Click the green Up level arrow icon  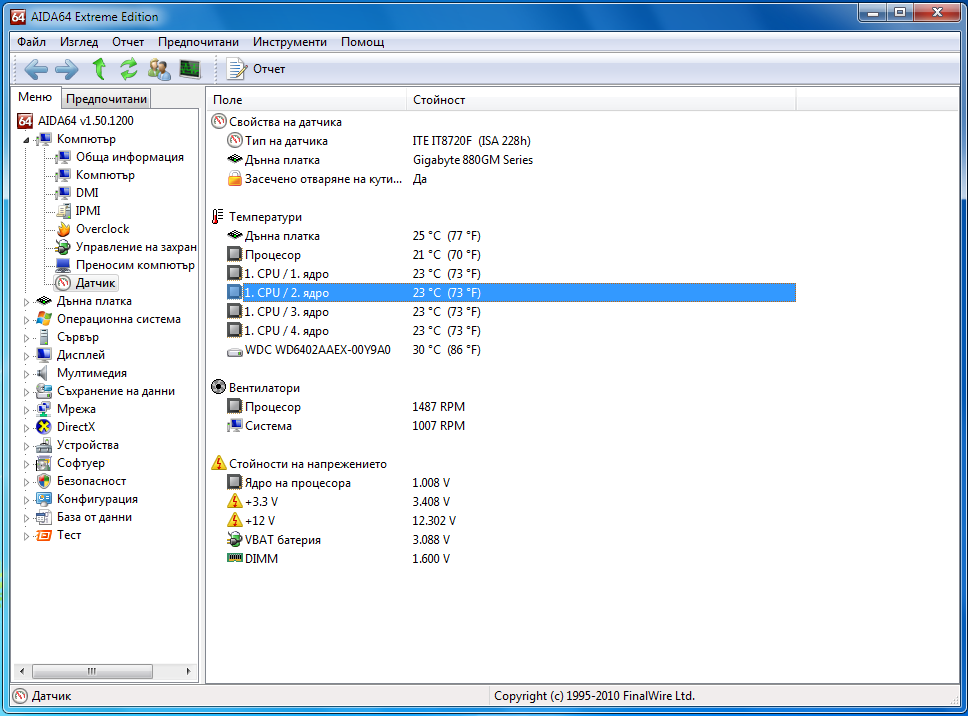(99, 69)
